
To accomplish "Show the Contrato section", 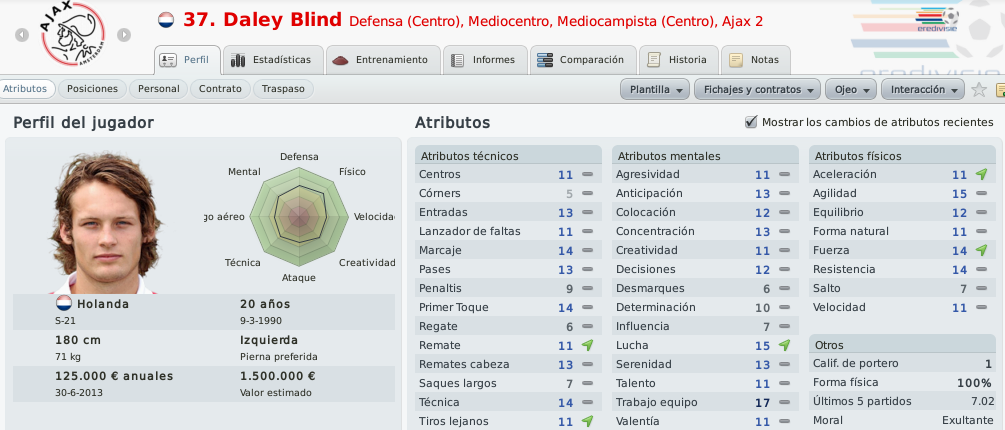I will click(220, 89).
